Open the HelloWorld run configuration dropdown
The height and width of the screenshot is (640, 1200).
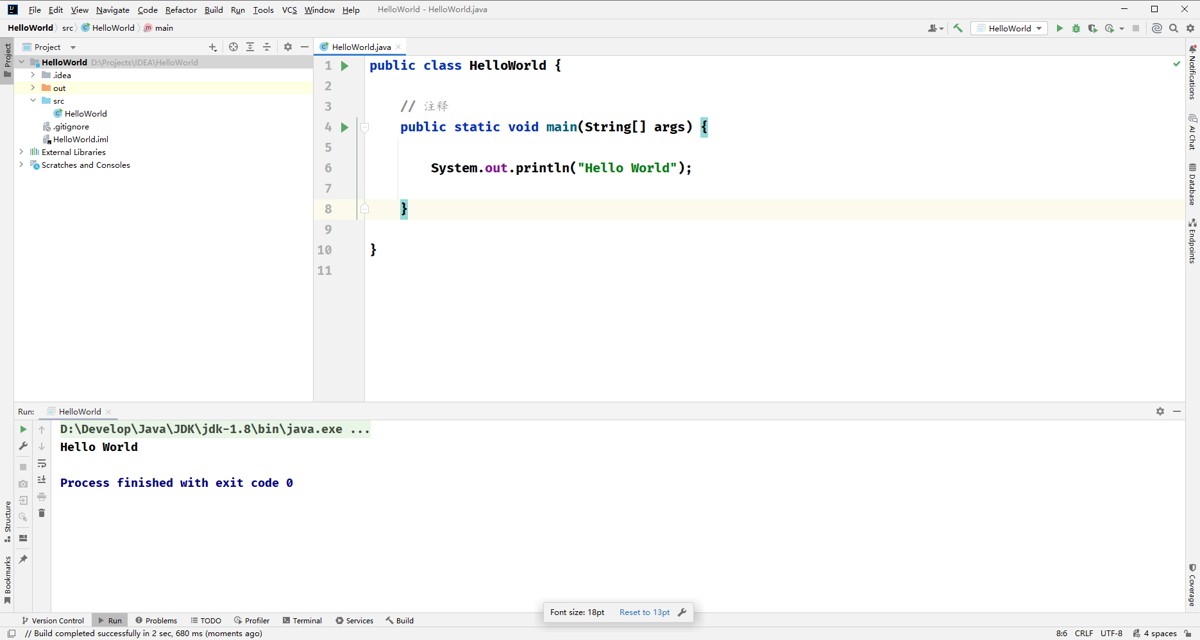pyautogui.click(x=1010, y=28)
